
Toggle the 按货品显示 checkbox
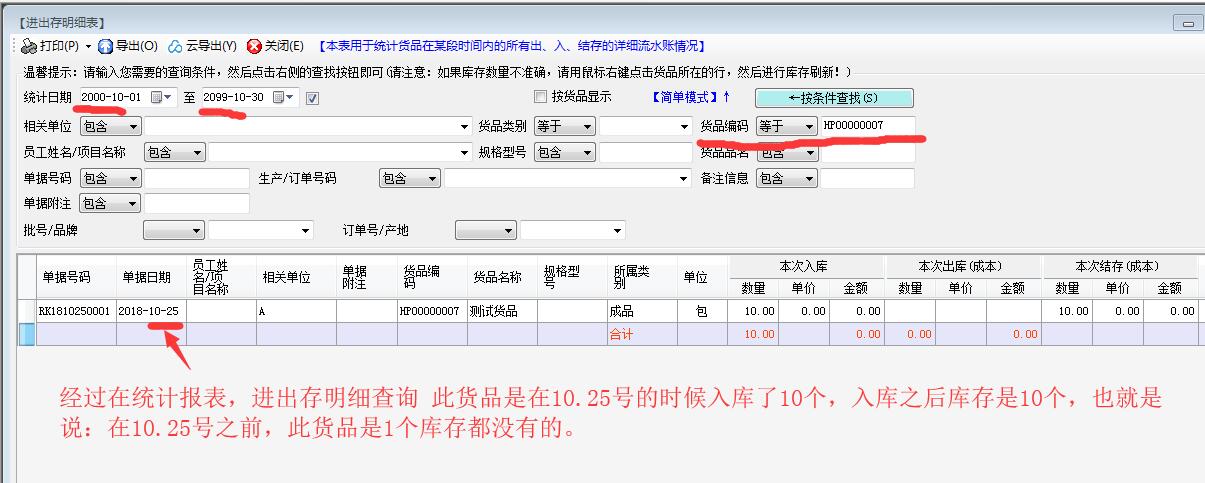[x=541, y=97]
